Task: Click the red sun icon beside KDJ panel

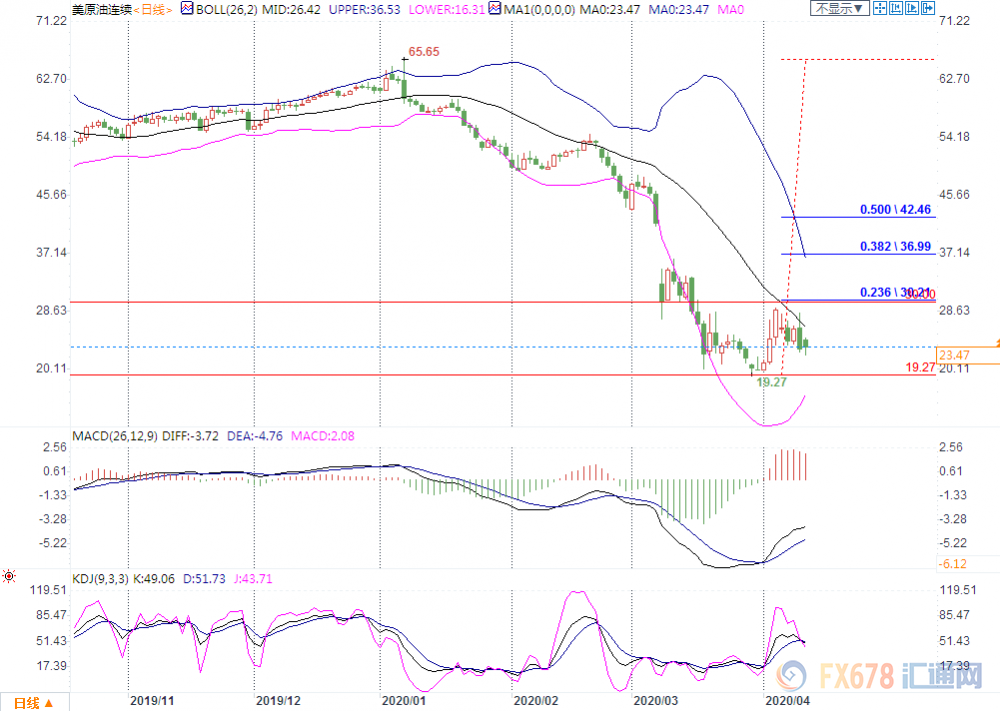Action: tap(9, 576)
